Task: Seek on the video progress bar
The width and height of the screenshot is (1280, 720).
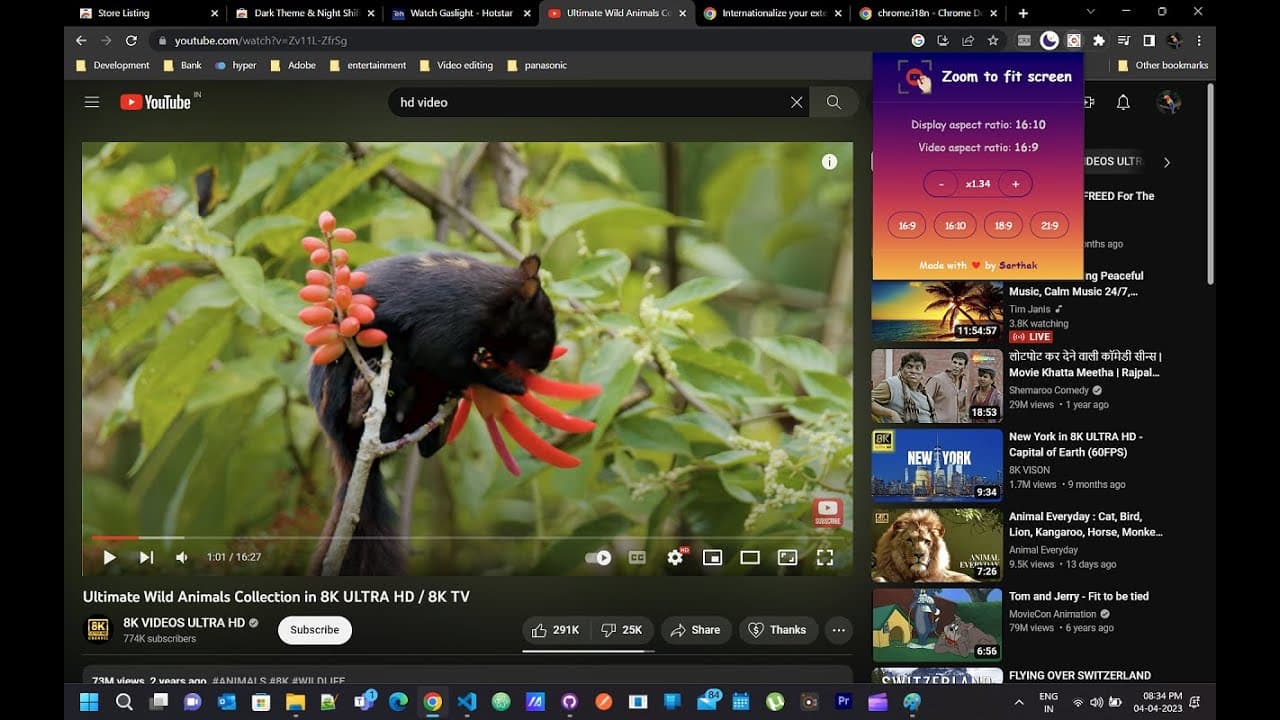Action: (467, 538)
